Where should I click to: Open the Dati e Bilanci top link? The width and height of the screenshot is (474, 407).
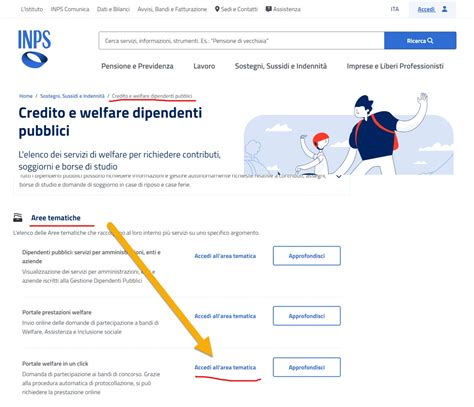coord(113,9)
